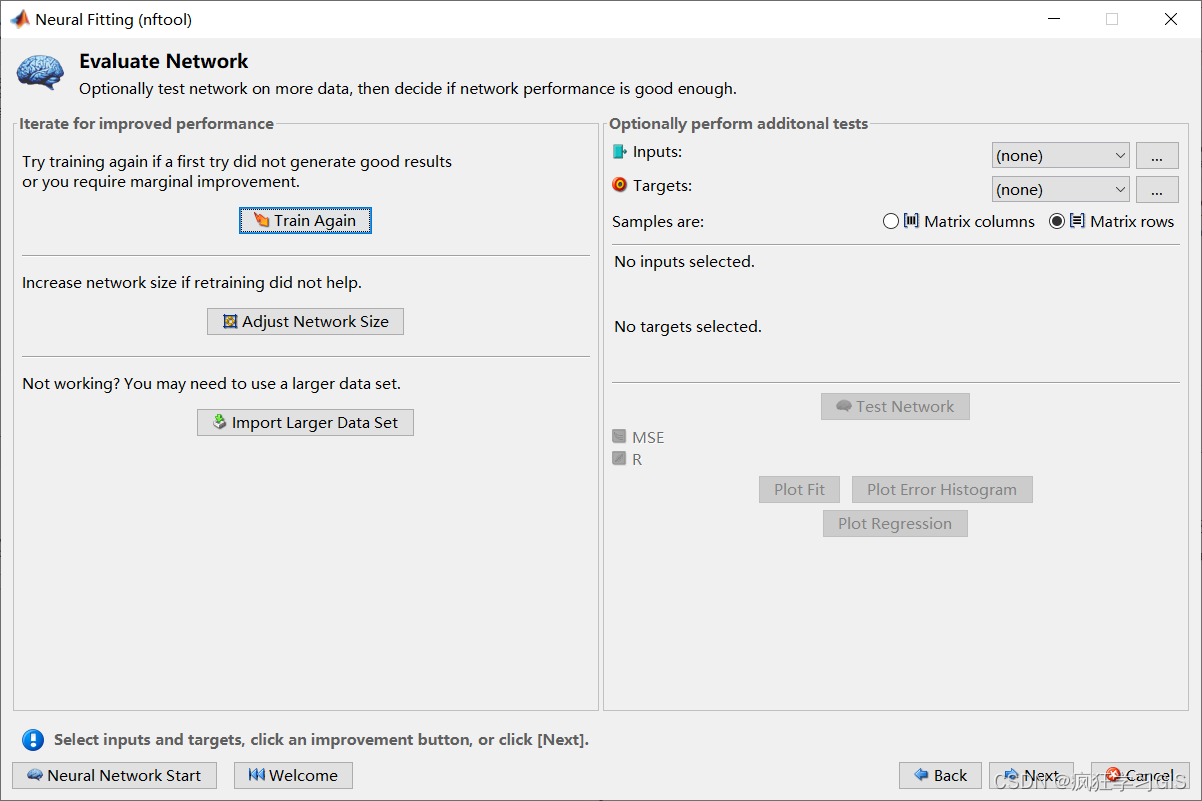Click the Plot Fit button
The height and width of the screenshot is (801, 1202).
click(799, 489)
